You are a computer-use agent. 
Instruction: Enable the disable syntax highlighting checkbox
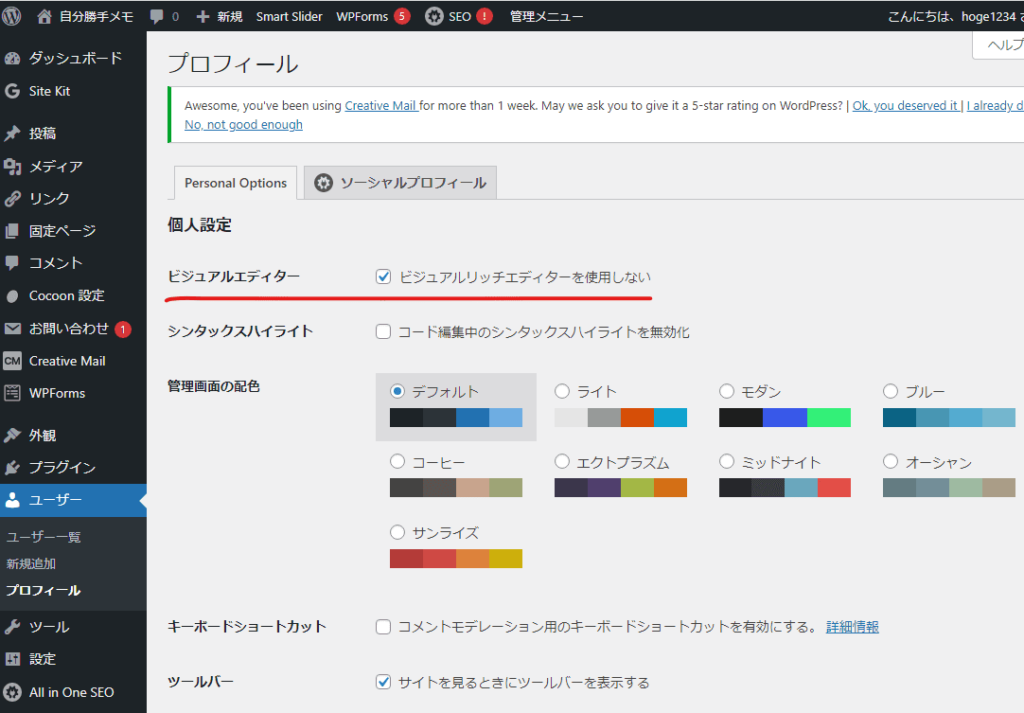coord(383,332)
